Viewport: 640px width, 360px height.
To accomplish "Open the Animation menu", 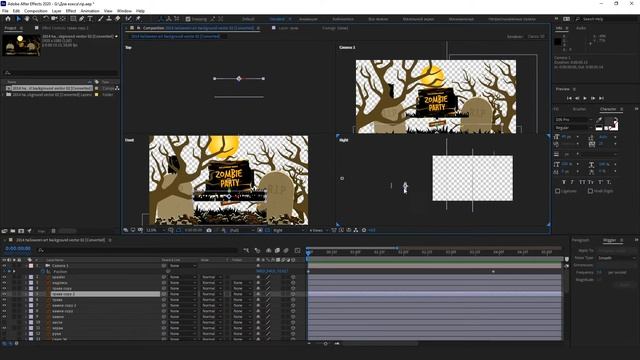I will pos(90,11).
